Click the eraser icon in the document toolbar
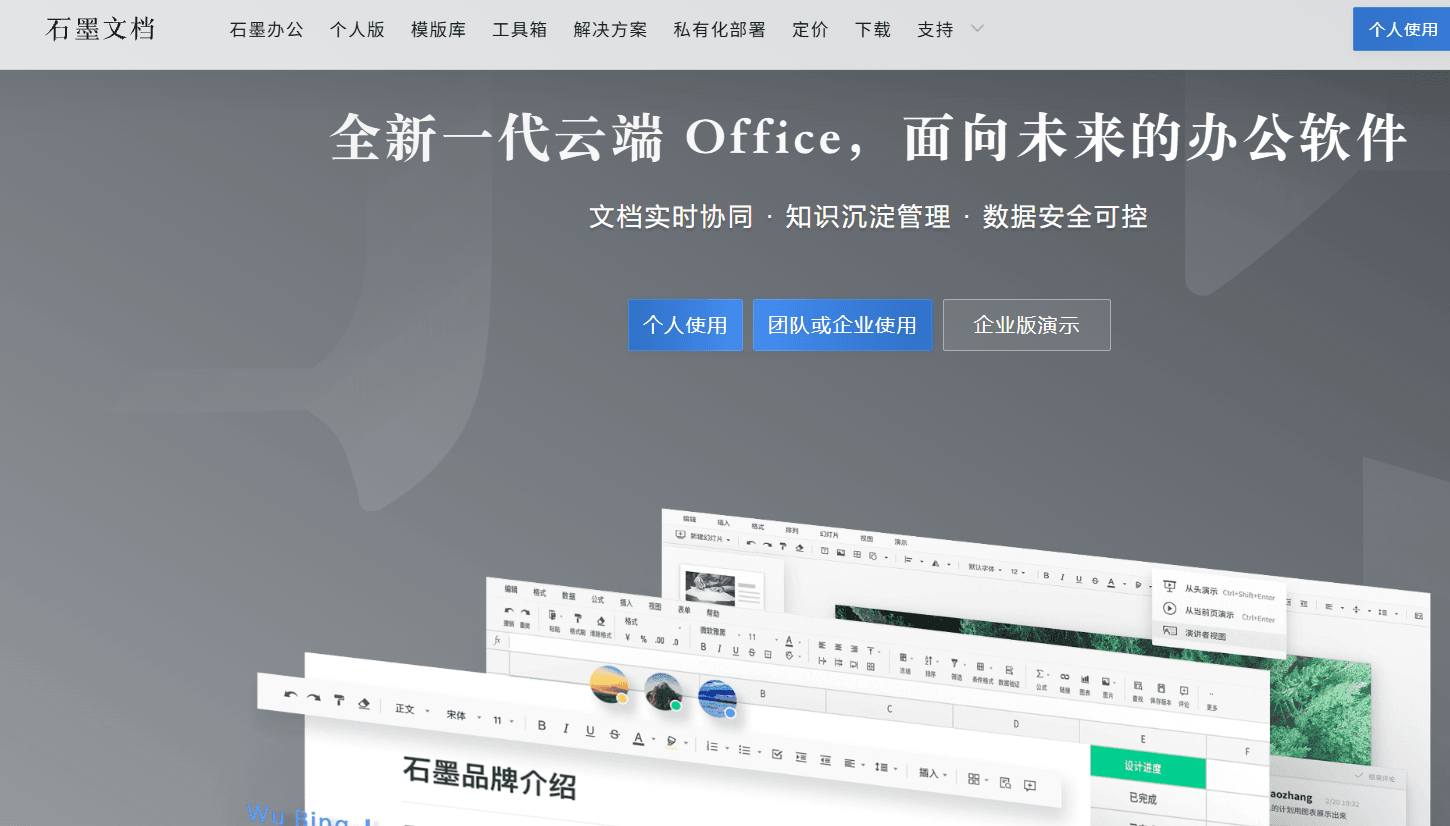The image size is (1450, 826). point(364,704)
